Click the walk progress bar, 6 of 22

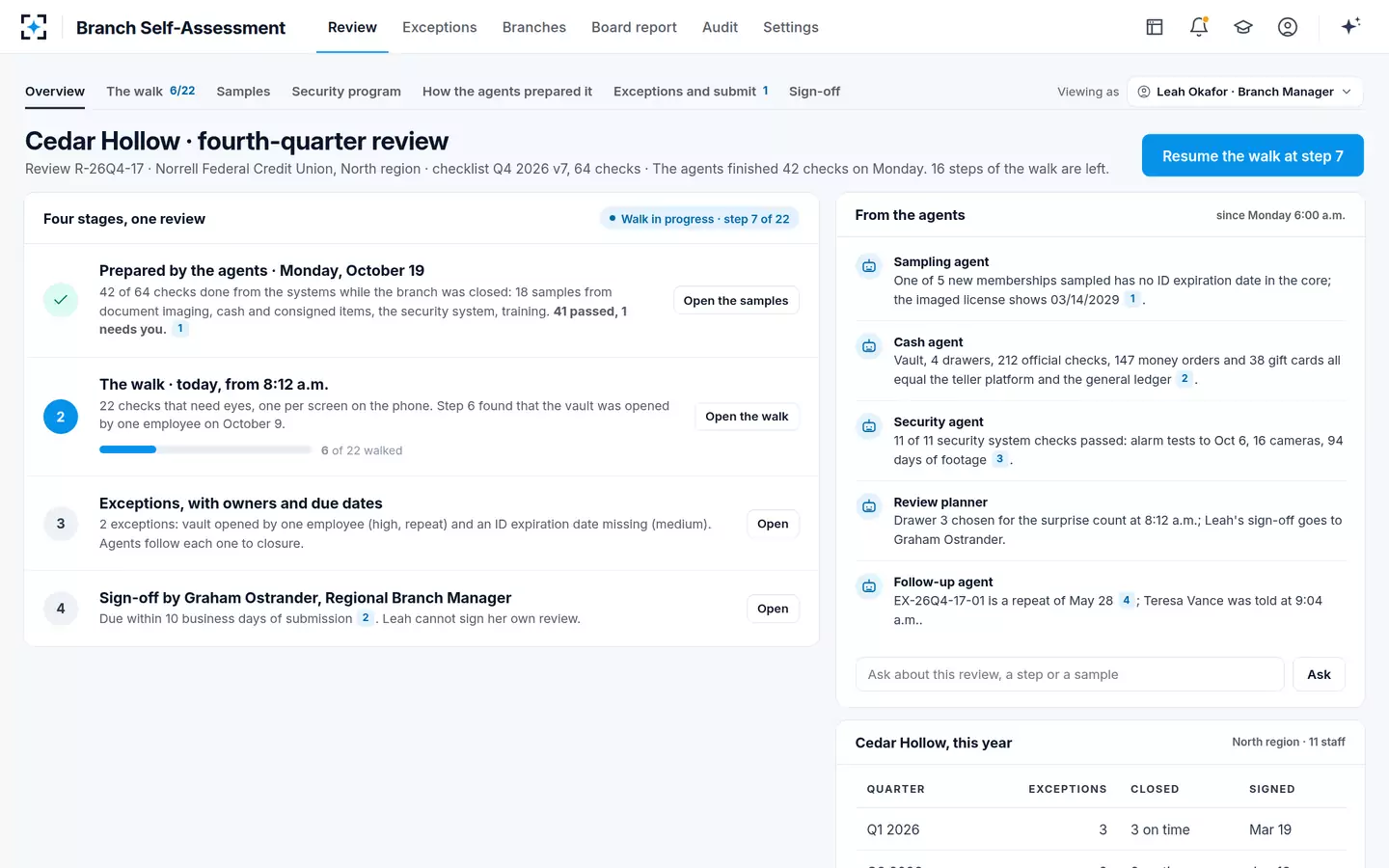click(205, 449)
